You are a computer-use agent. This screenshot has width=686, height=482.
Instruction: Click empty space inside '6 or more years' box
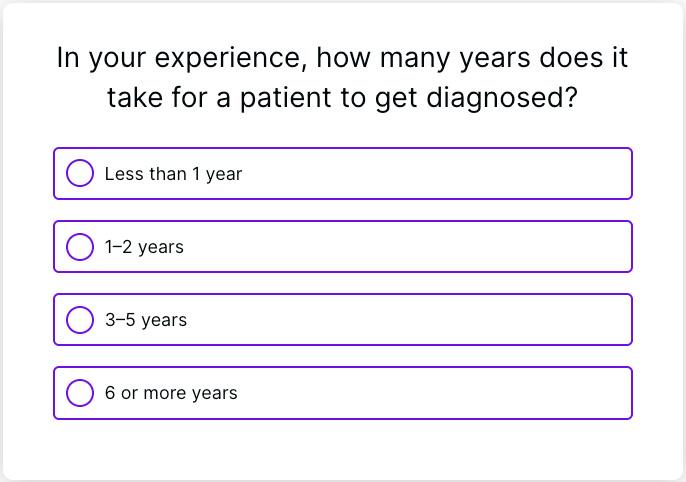(x=450, y=393)
